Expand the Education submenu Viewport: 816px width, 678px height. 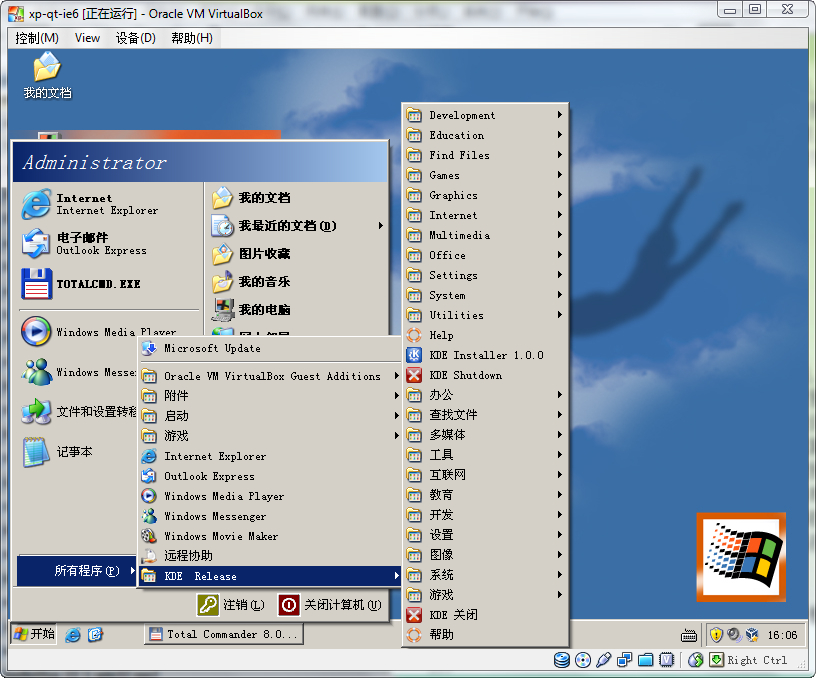click(x=485, y=135)
